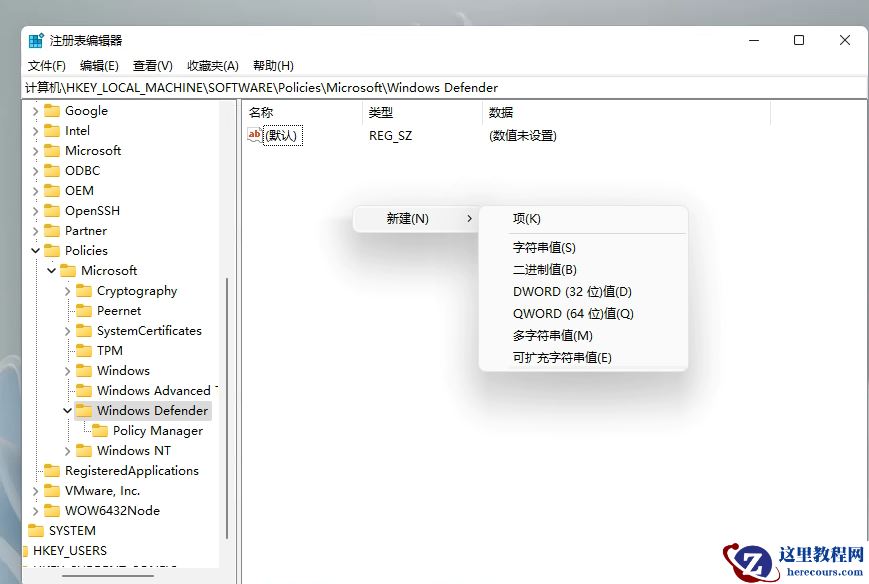Collapse the Windows Defender key
Image resolution: width=869 pixels, height=584 pixels.
coord(68,410)
